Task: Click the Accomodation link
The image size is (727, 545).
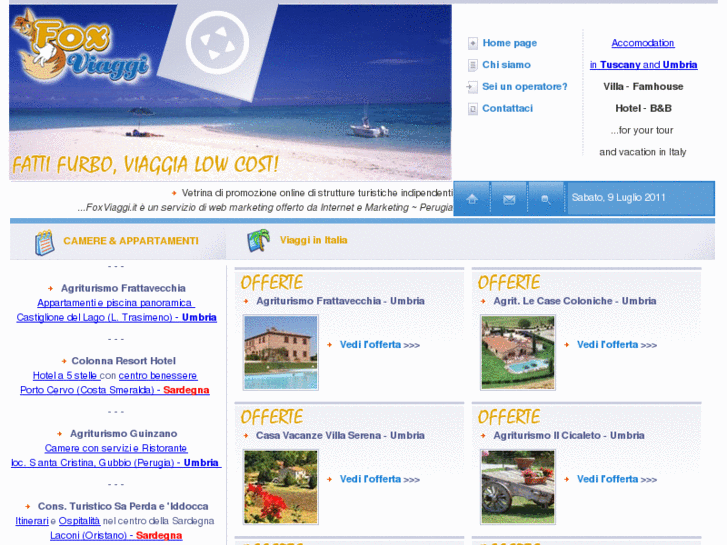Action: pyautogui.click(x=643, y=43)
